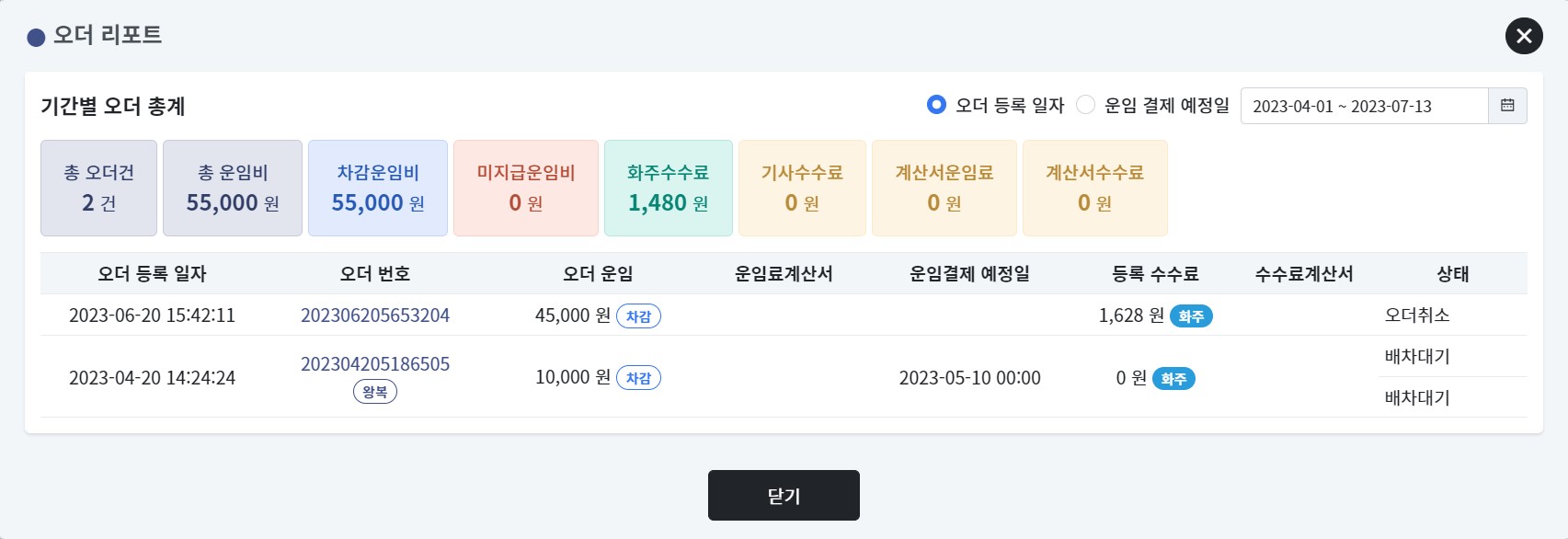Viewport: 1568px width, 539px height.
Task: Click the 화주 badge next to 0 원
Action: (x=1173, y=379)
